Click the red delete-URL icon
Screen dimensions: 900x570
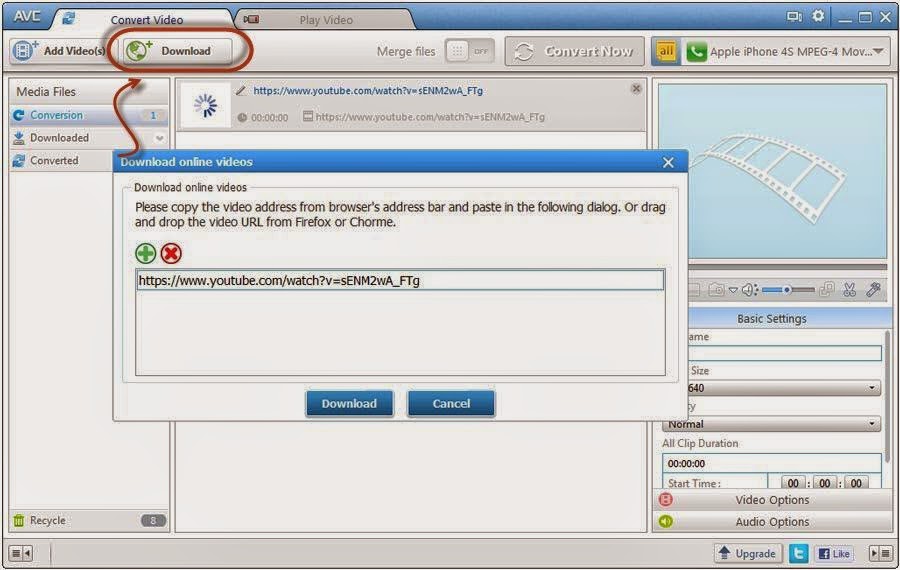click(x=171, y=253)
